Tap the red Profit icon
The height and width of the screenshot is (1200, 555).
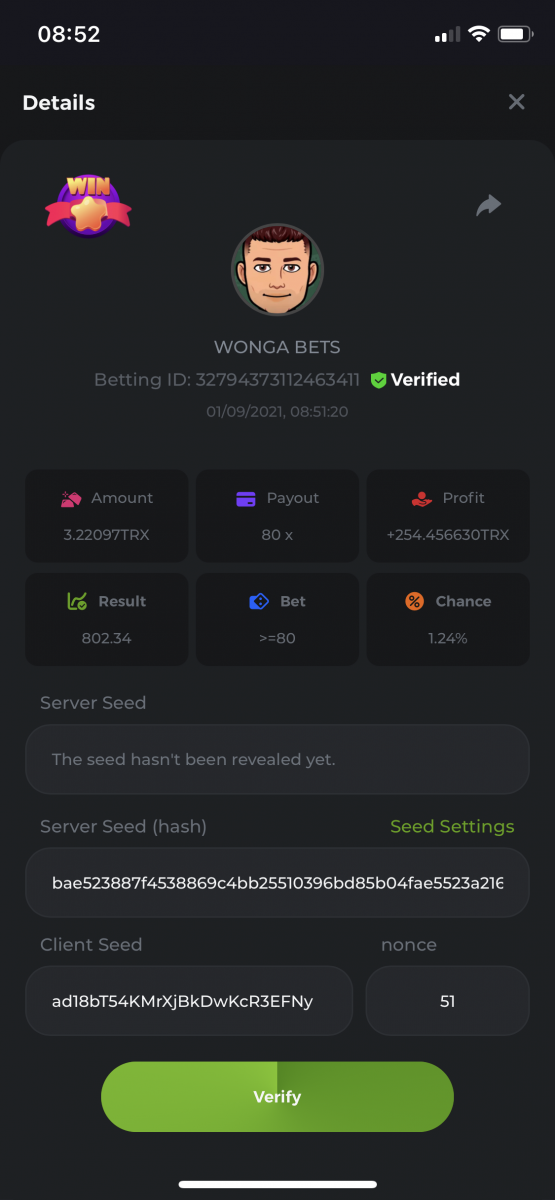pyautogui.click(x=421, y=498)
